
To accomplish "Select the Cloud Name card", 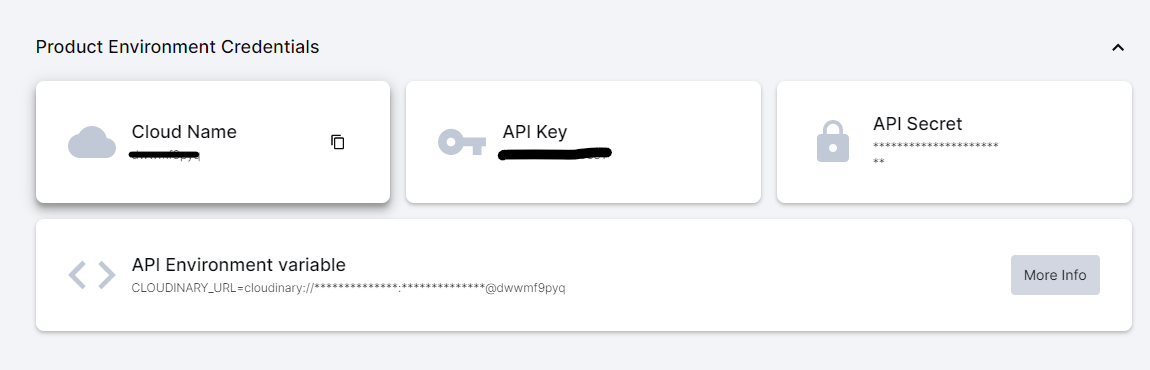I will pyautogui.click(x=213, y=142).
